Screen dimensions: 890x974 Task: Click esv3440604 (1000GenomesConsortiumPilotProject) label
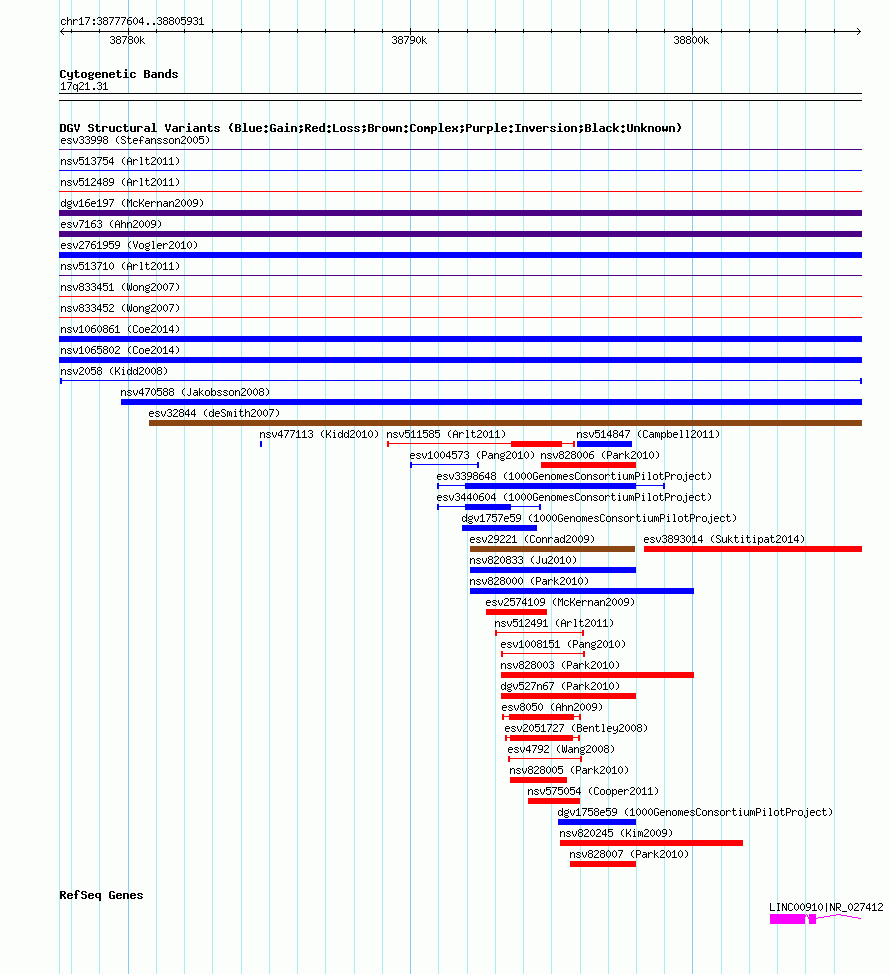pyautogui.click(x=574, y=498)
